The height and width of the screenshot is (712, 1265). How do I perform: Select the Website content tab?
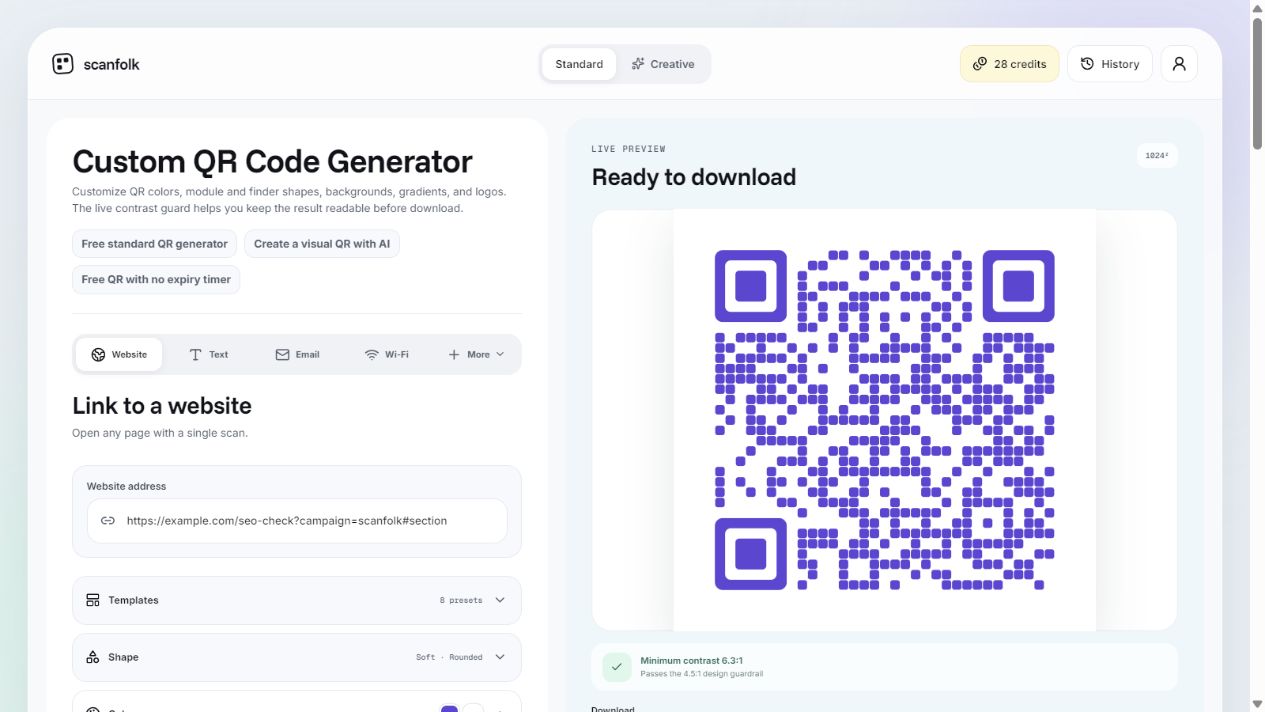[119, 354]
